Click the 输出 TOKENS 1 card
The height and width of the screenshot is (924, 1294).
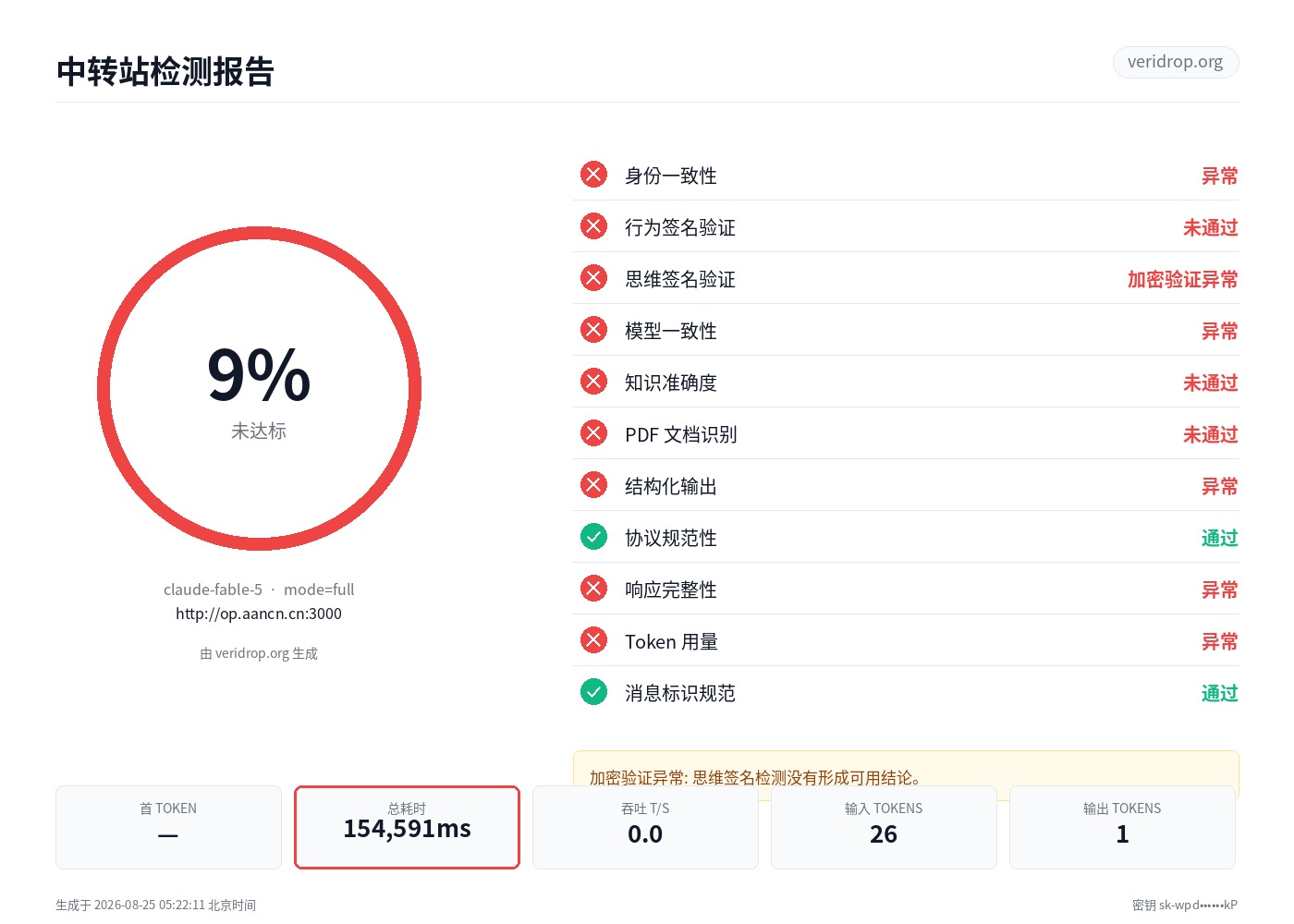(1122, 827)
